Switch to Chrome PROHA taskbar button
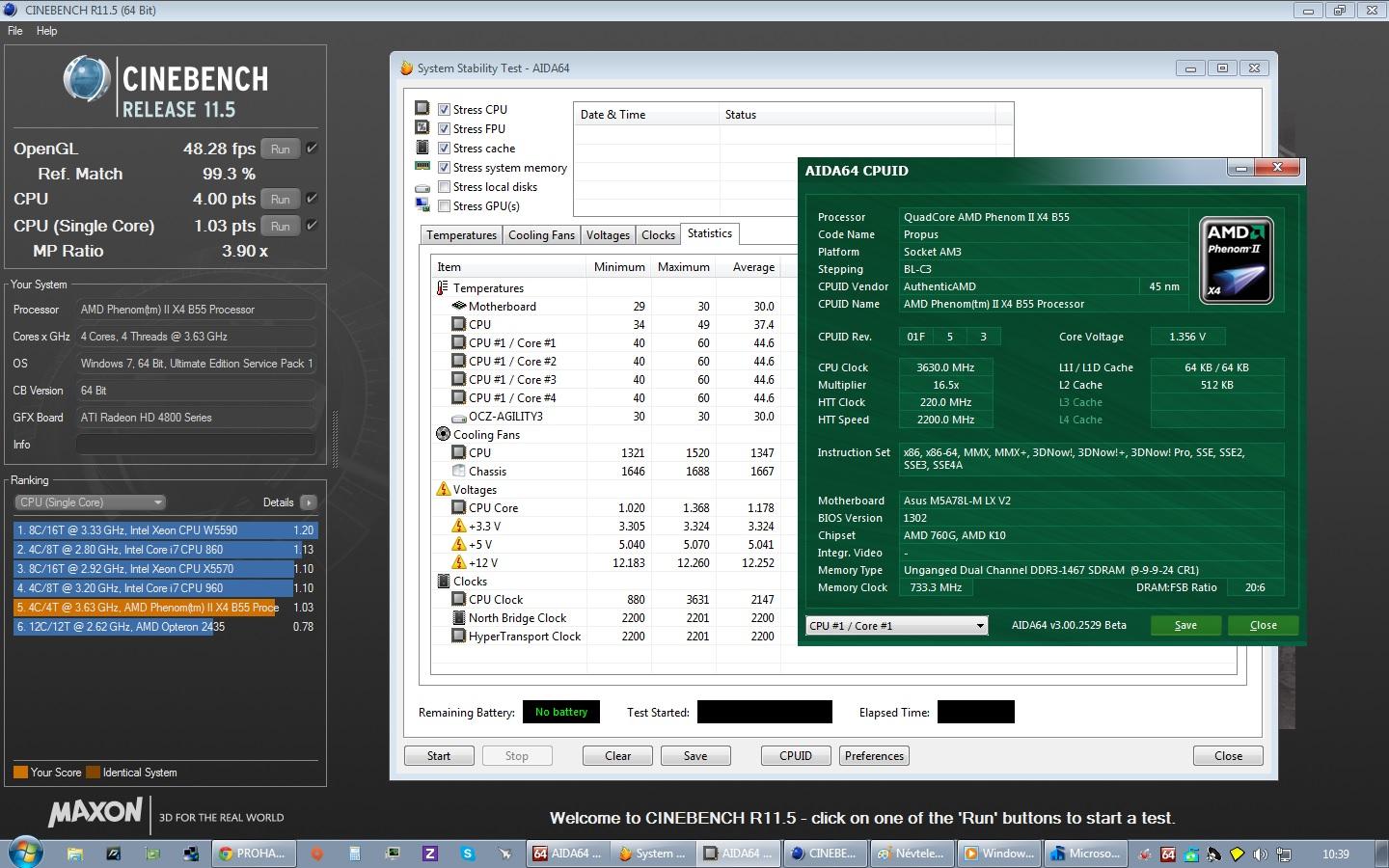This screenshot has height=868, width=1389. (x=252, y=854)
